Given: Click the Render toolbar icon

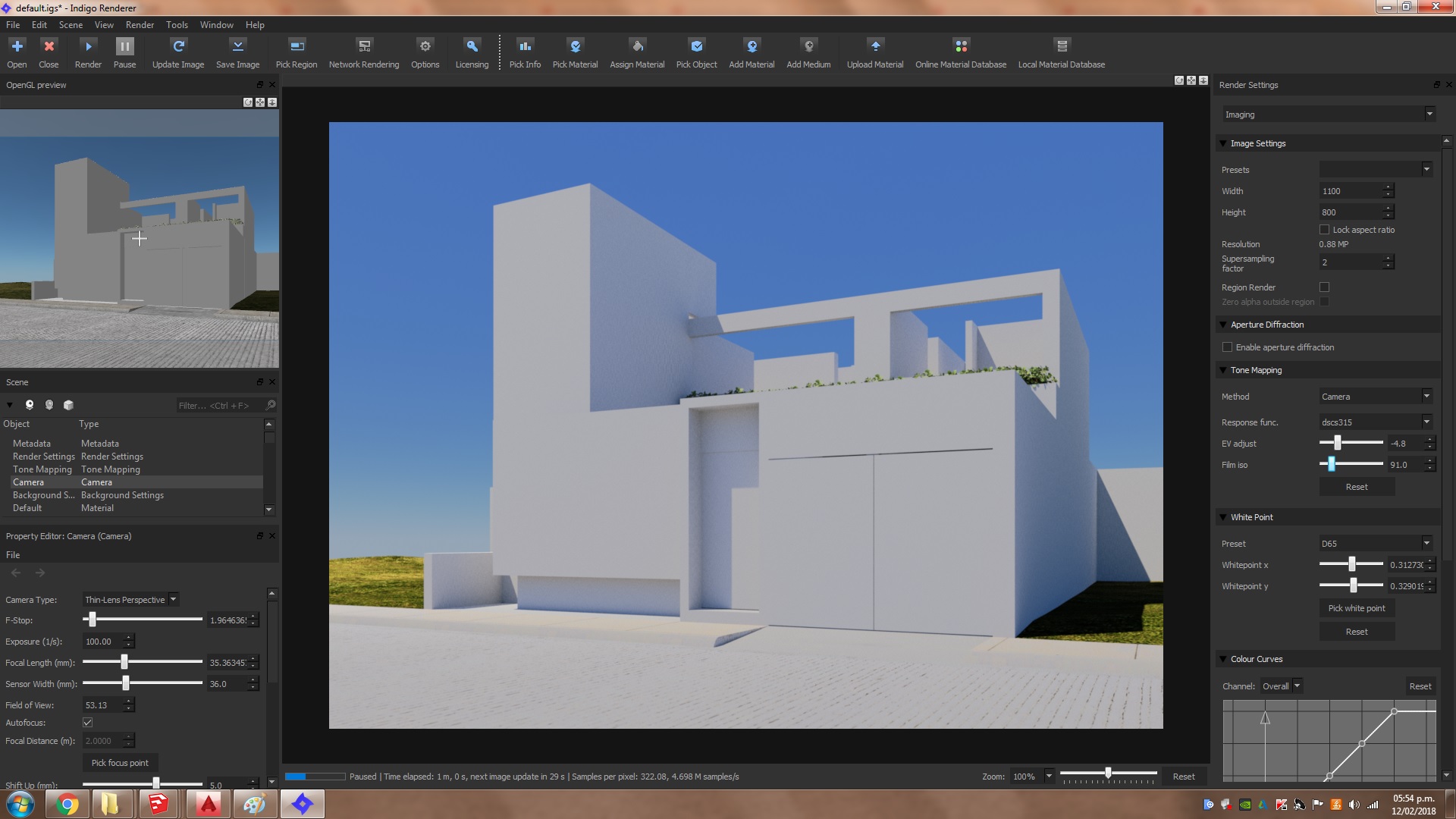Looking at the screenshot, I should coord(88,47).
